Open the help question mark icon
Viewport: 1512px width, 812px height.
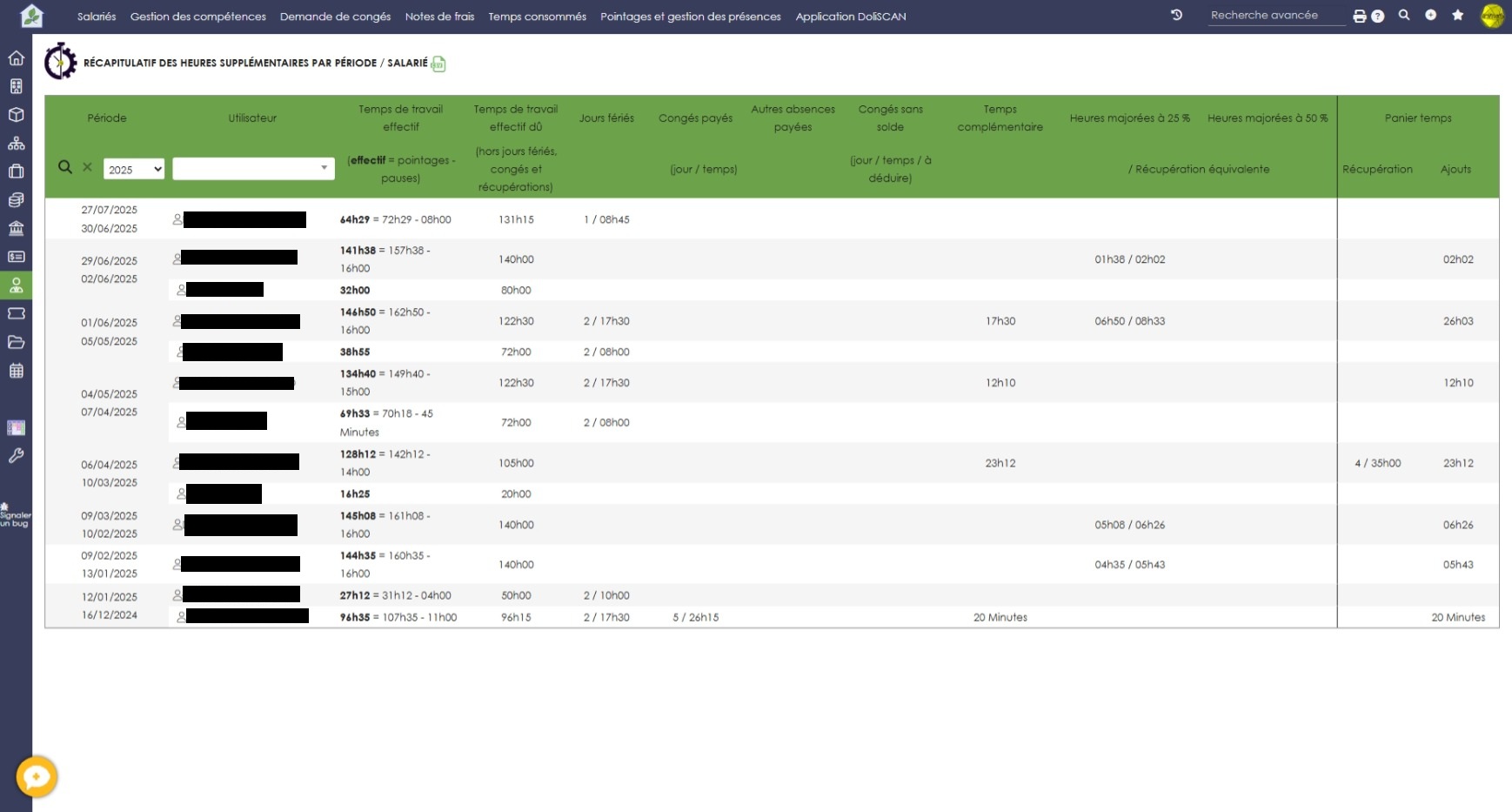click(x=1378, y=17)
